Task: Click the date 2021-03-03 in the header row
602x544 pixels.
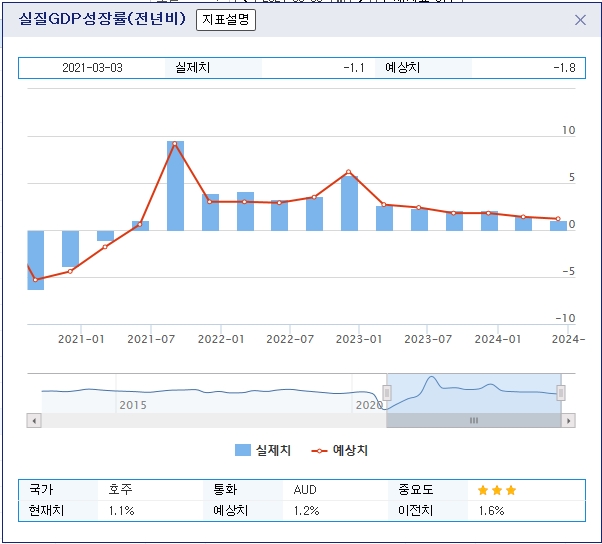Action: [x=92, y=68]
